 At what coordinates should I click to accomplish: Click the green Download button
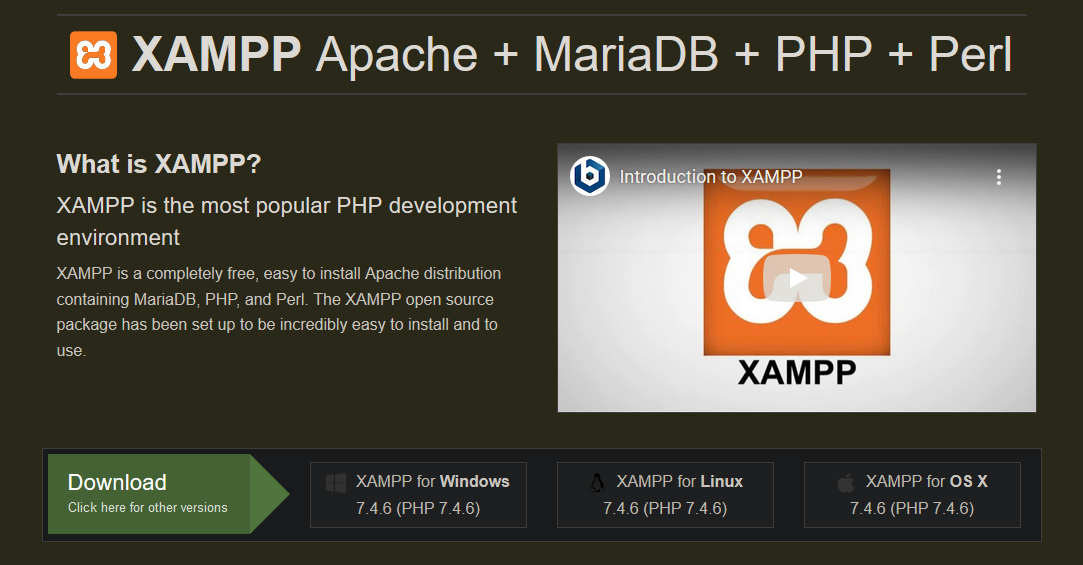click(168, 494)
